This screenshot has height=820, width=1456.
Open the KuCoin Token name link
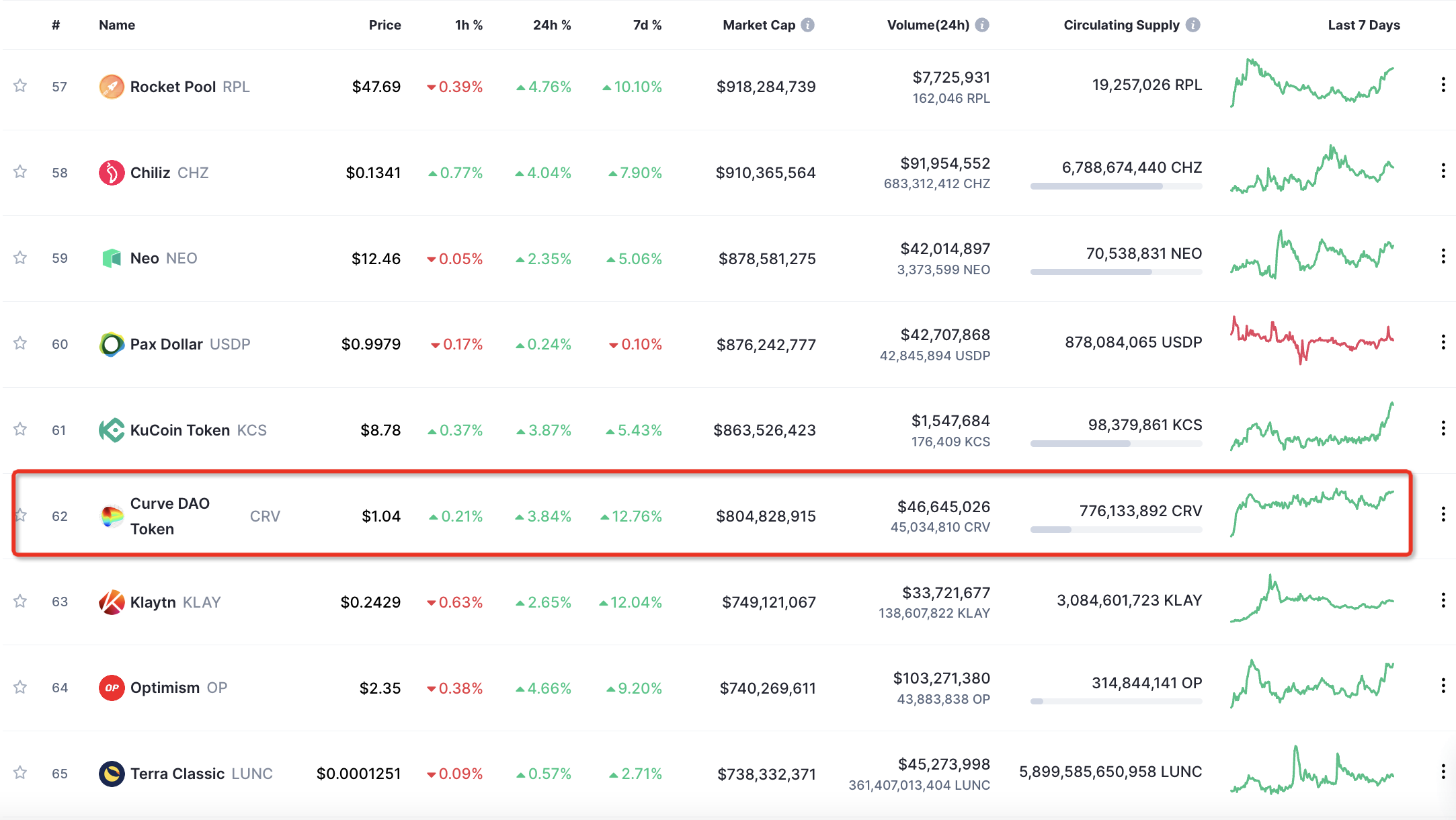180,430
